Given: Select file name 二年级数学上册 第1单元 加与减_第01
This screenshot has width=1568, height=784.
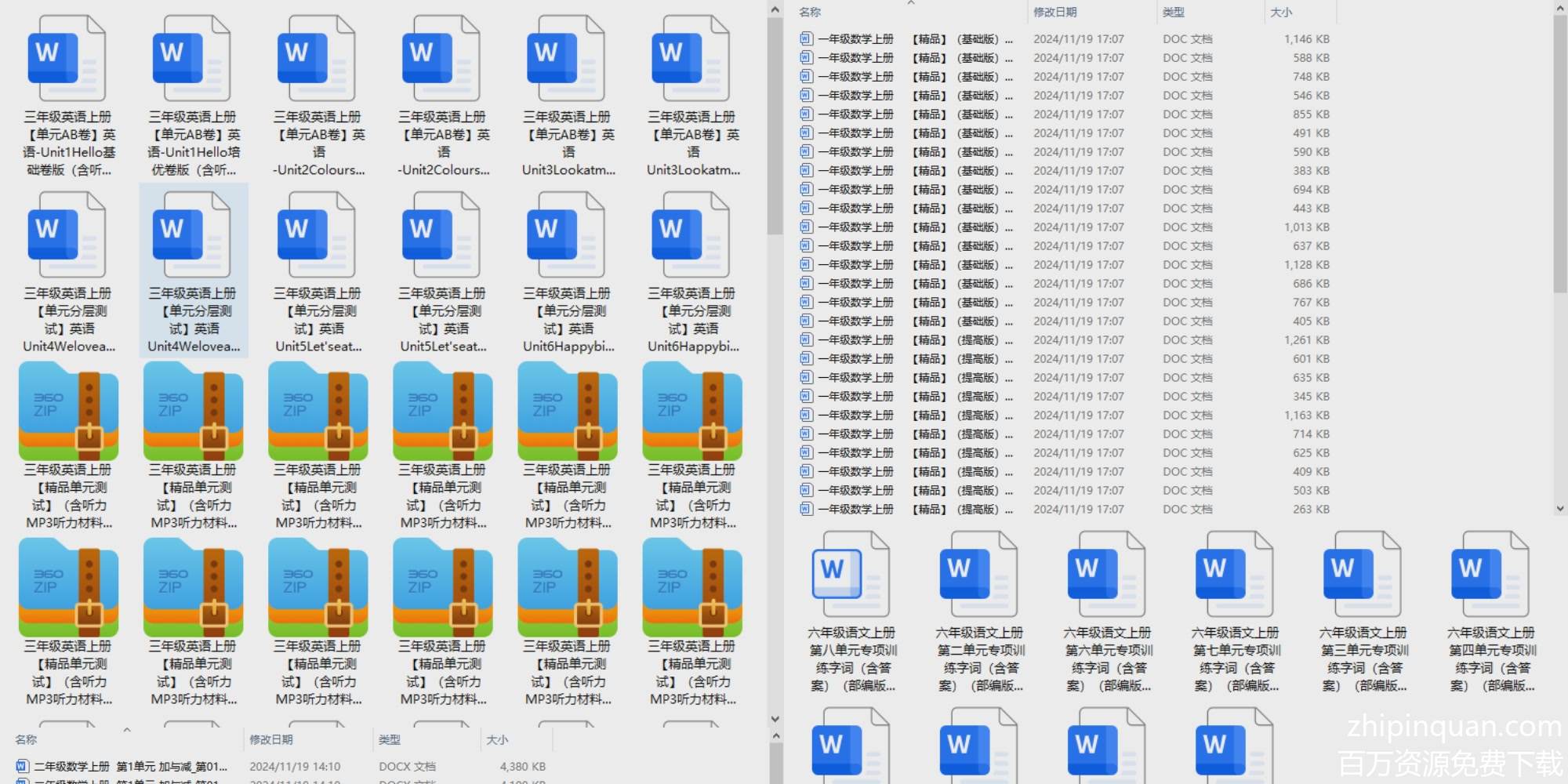Looking at the screenshot, I should tap(130, 766).
